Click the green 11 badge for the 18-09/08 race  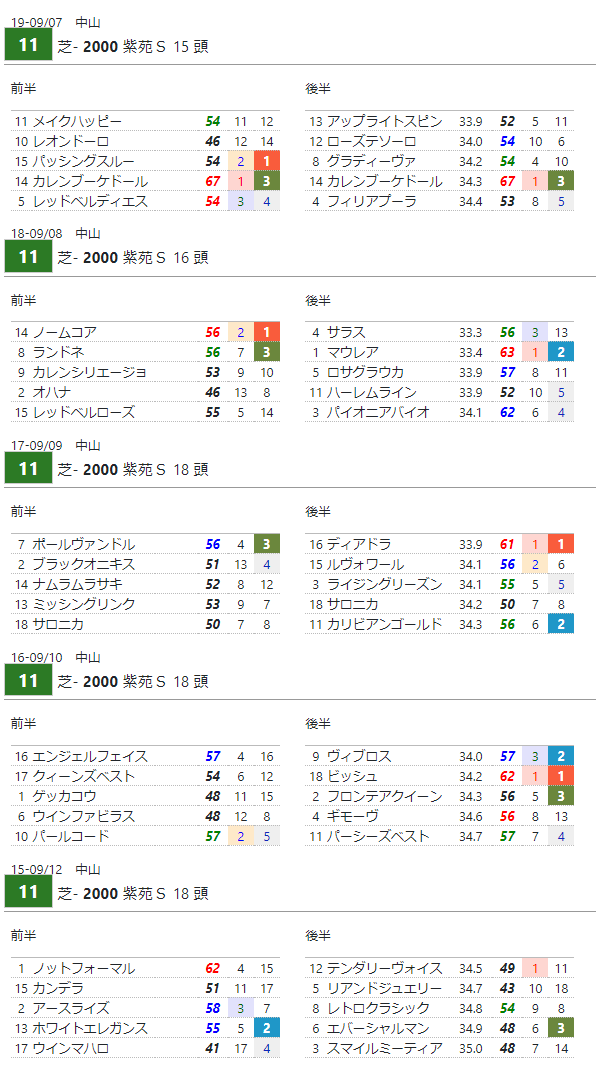click(28, 257)
